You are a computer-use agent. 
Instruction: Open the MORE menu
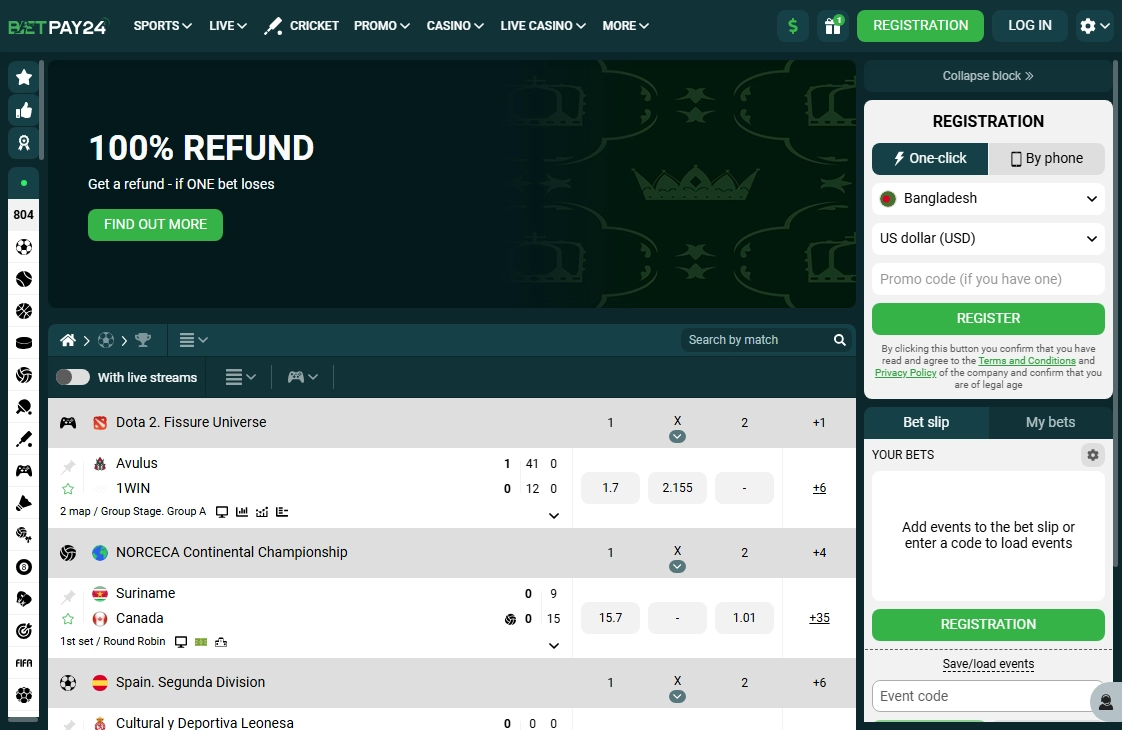pyautogui.click(x=625, y=26)
